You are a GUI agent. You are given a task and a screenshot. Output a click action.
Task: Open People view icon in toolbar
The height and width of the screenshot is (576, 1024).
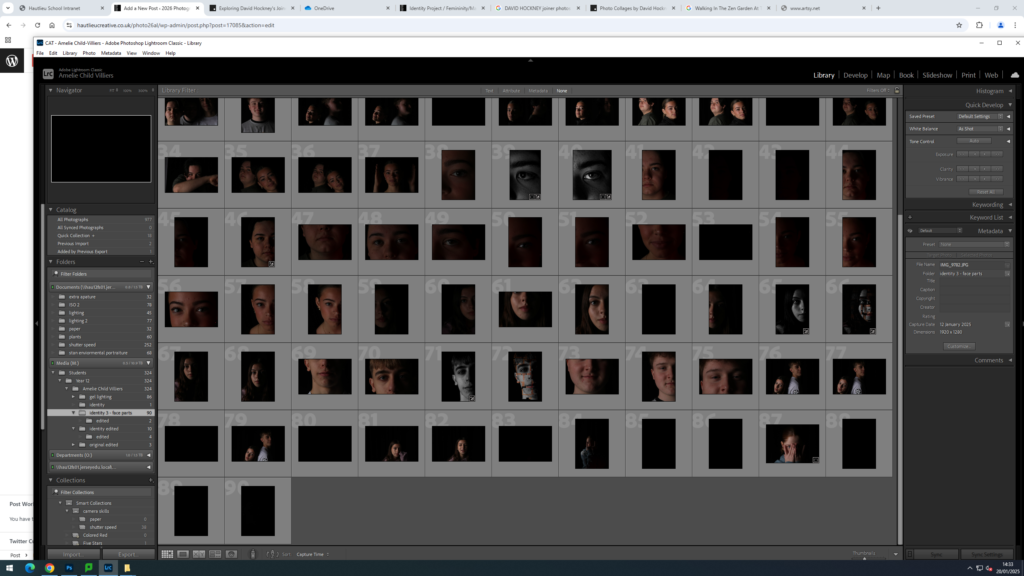click(231, 554)
